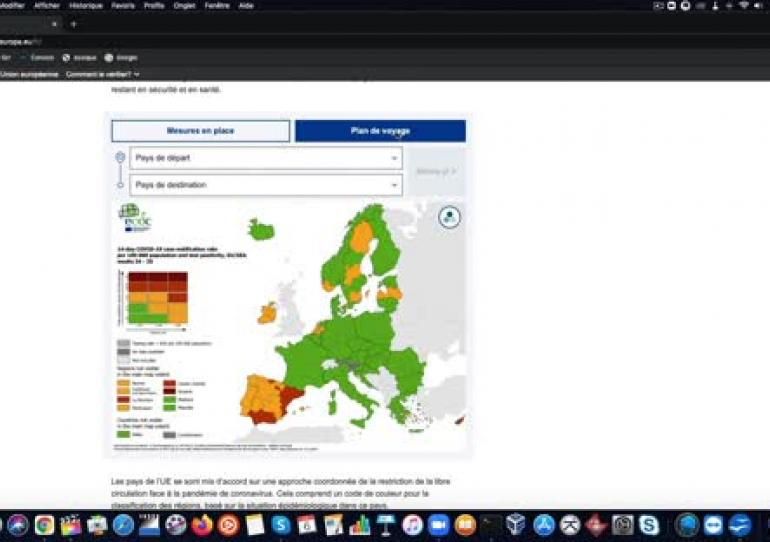The width and height of the screenshot is (770, 542).
Task: Click the volume icon in menu bar
Action: (x=760, y=5)
